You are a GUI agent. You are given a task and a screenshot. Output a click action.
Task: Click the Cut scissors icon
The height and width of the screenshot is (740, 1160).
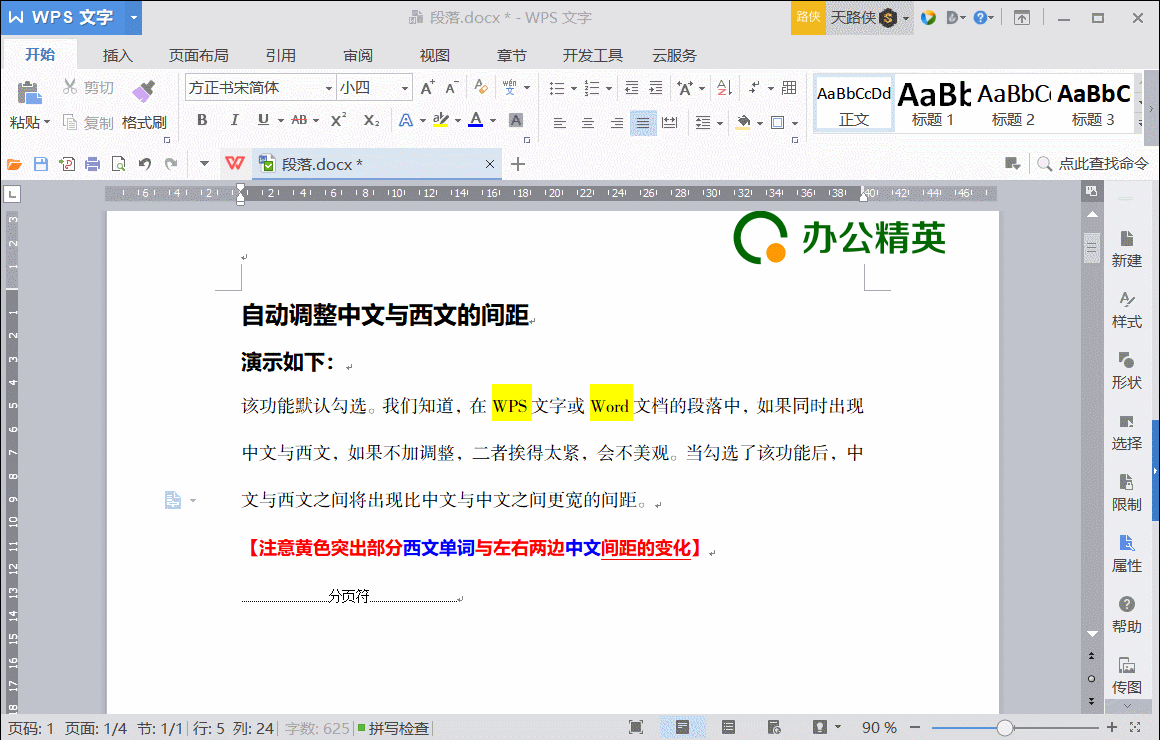pos(70,87)
